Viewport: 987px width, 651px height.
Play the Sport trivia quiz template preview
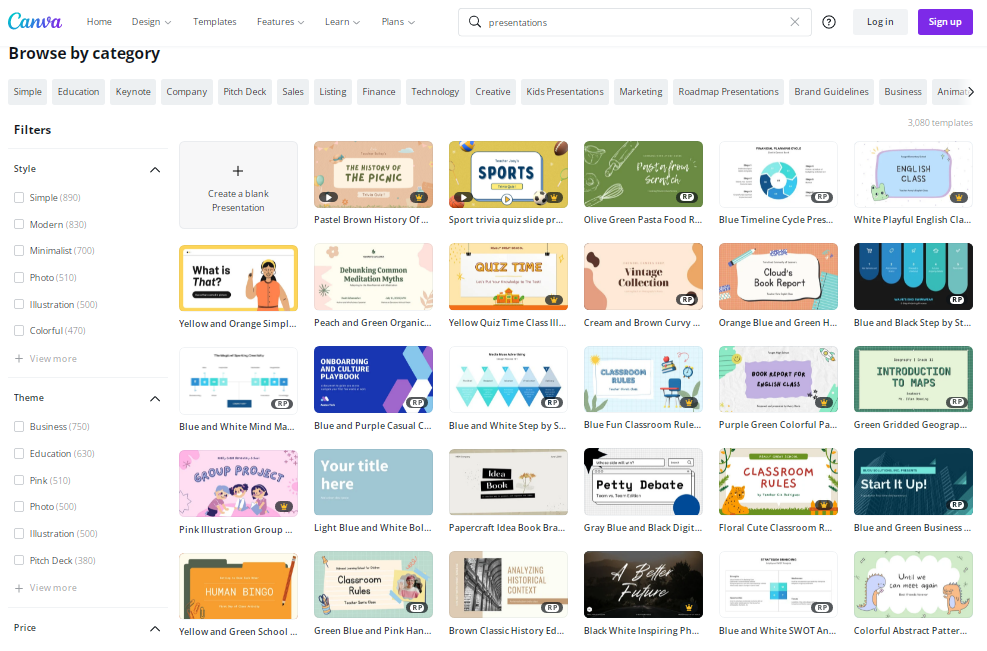click(463, 197)
